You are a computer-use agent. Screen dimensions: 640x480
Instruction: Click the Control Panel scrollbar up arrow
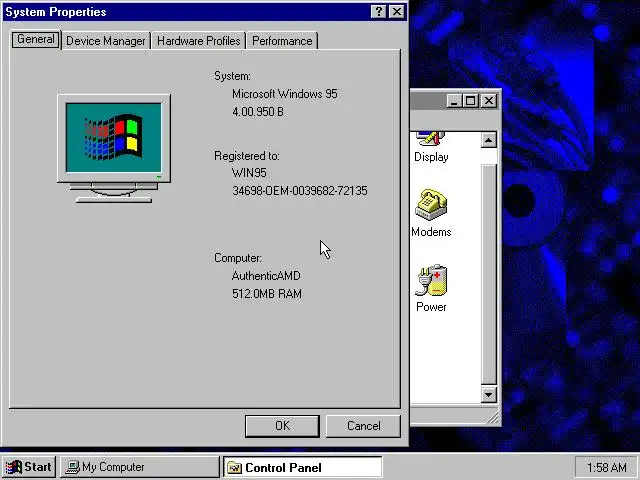(x=489, y=140)
